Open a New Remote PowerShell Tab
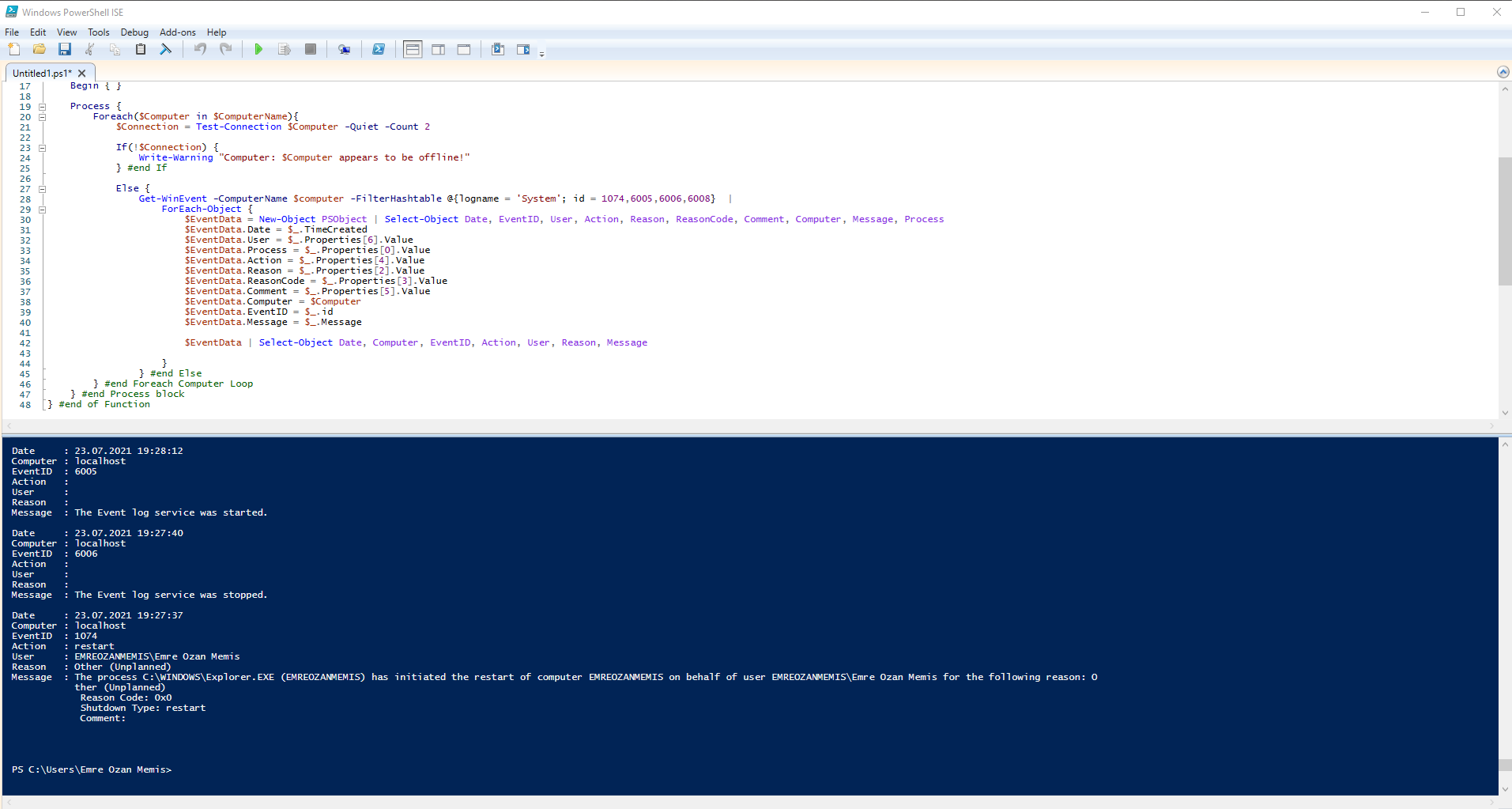Screen dimensions: 1512x809 pyautogui.click(x=345, y=49)
